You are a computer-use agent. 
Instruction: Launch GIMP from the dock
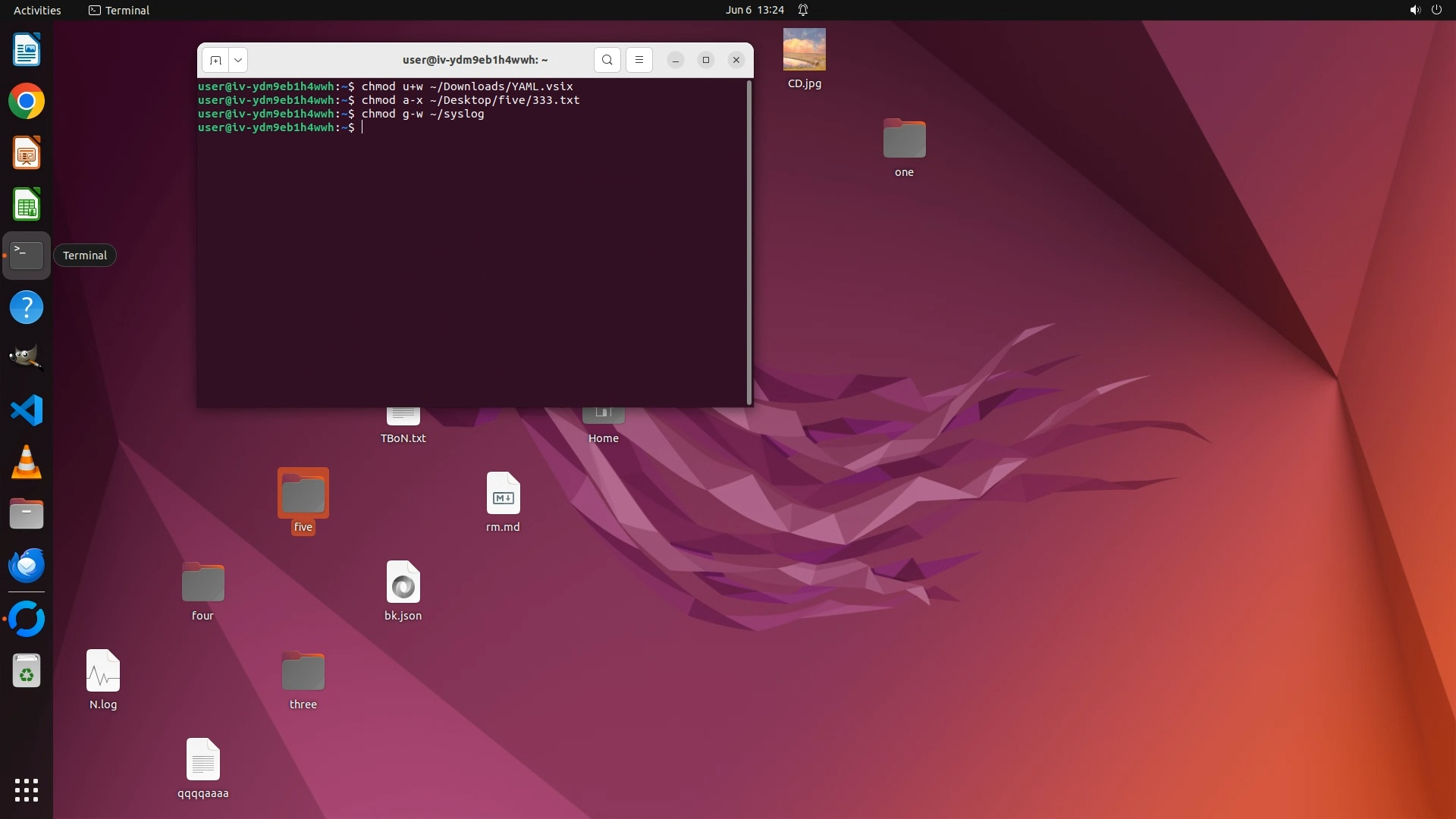point(27,358)
